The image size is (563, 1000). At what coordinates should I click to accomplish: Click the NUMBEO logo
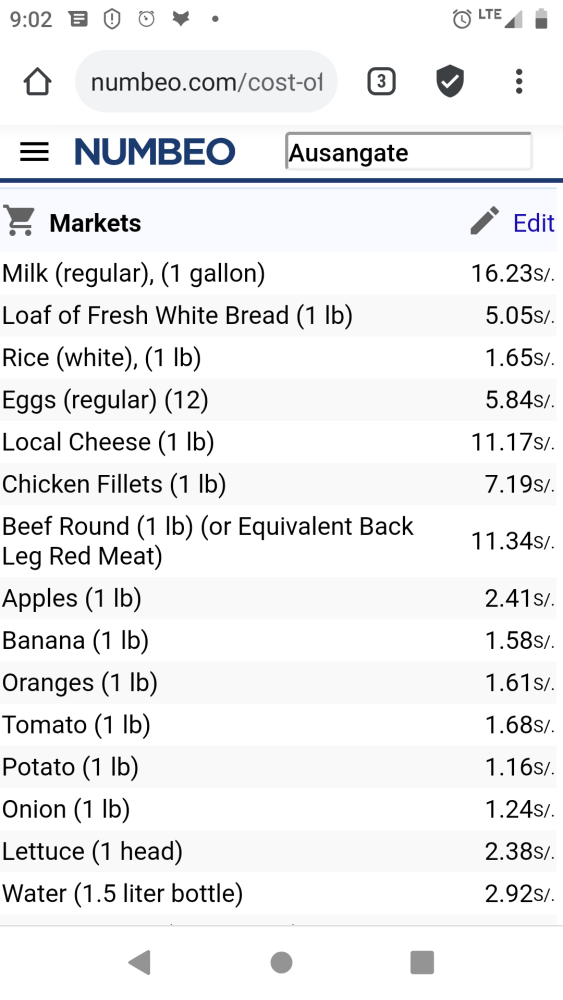click(x=155, y=152)
